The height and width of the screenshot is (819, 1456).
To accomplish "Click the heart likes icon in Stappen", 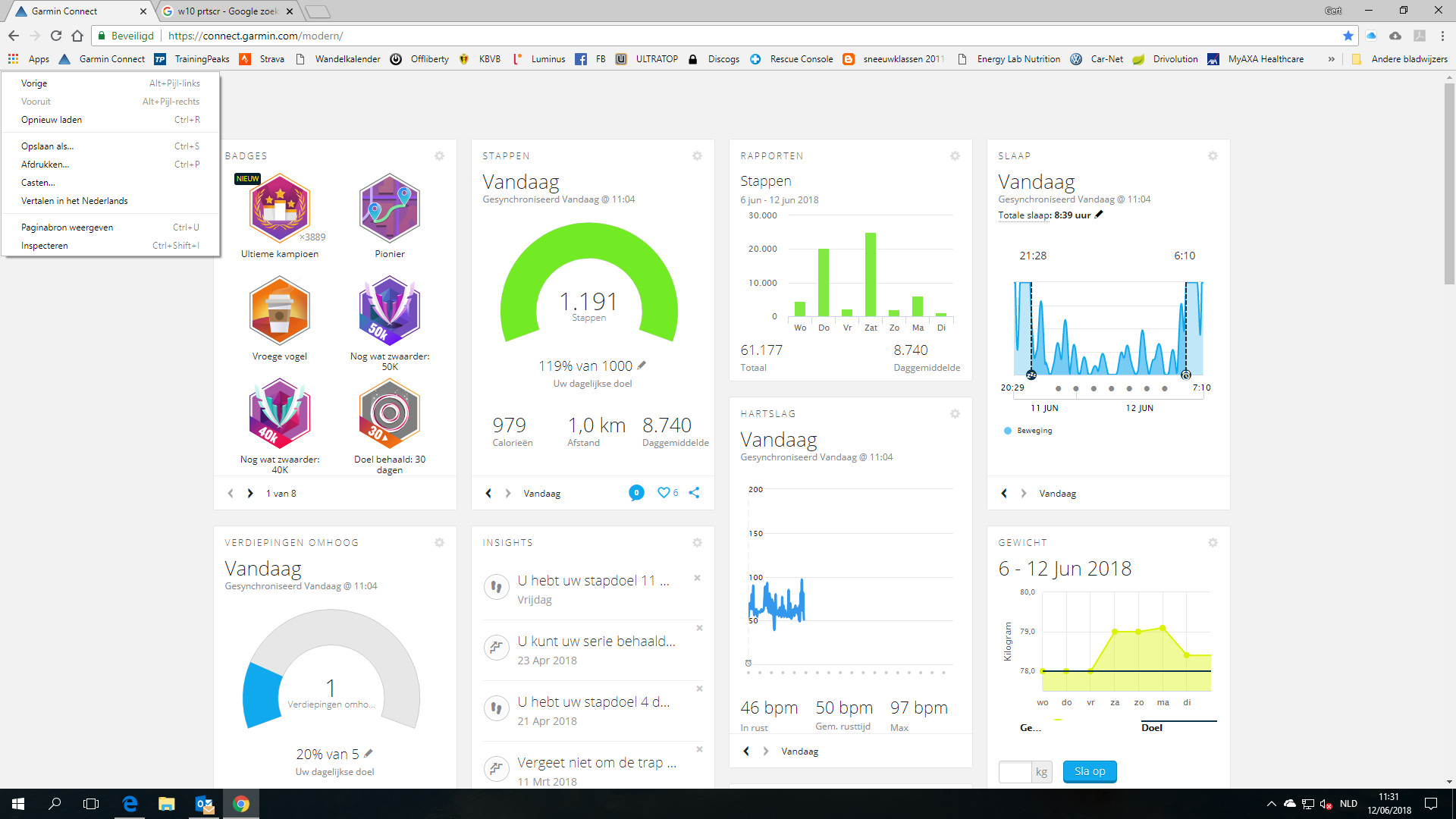I will click(664, 493).
